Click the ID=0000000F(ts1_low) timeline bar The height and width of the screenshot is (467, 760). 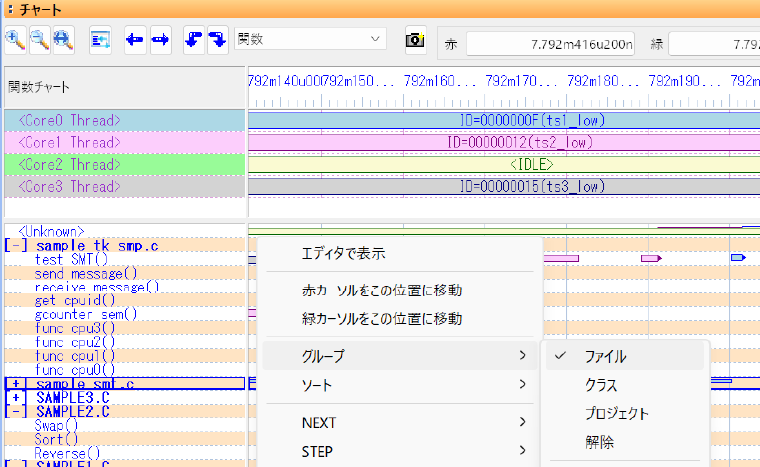[504, 120]
